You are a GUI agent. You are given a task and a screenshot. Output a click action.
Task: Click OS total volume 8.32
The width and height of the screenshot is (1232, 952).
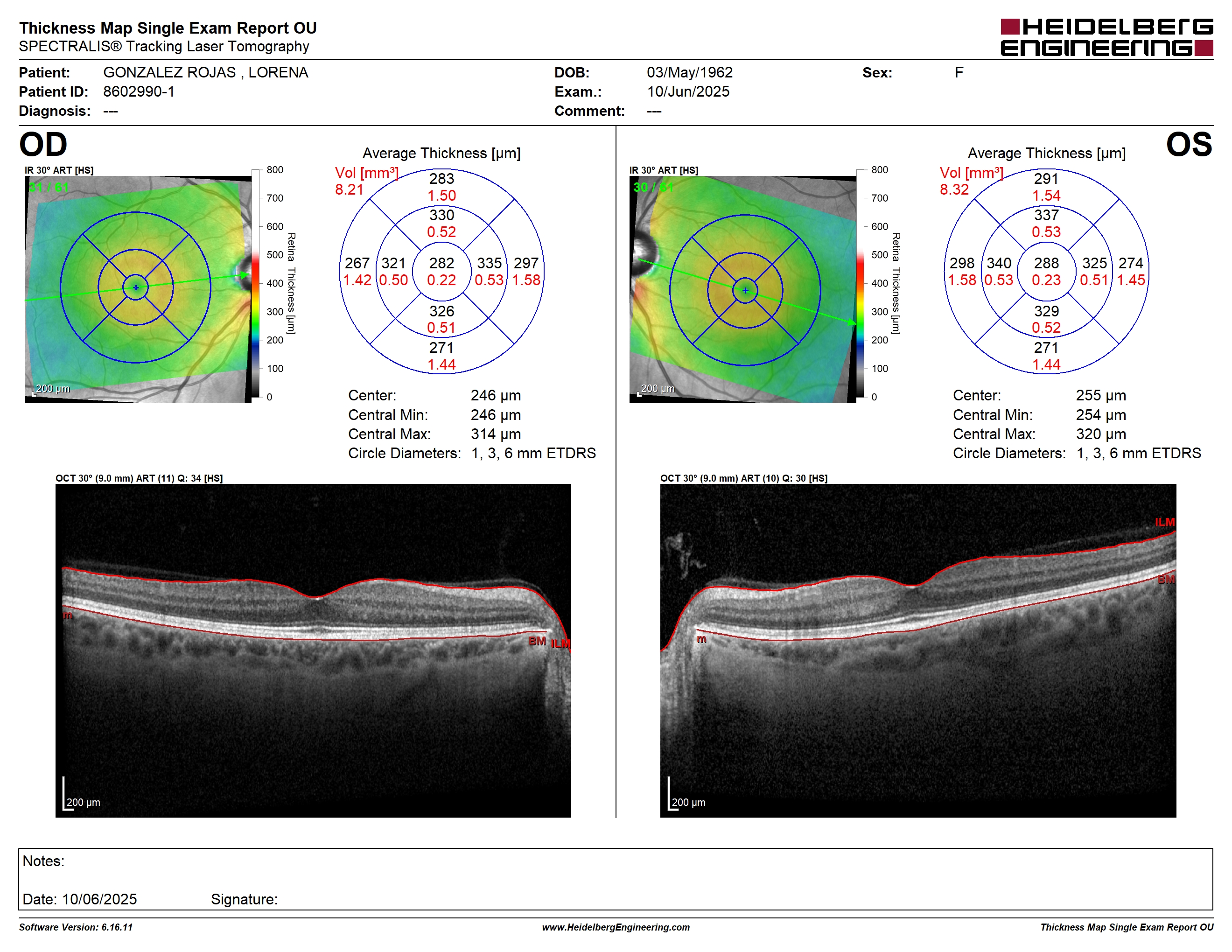tap(954, 189)
